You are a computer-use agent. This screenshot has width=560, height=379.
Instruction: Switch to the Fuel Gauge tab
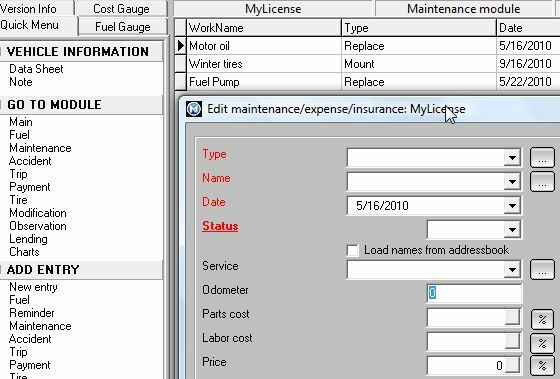click(122, 27)
